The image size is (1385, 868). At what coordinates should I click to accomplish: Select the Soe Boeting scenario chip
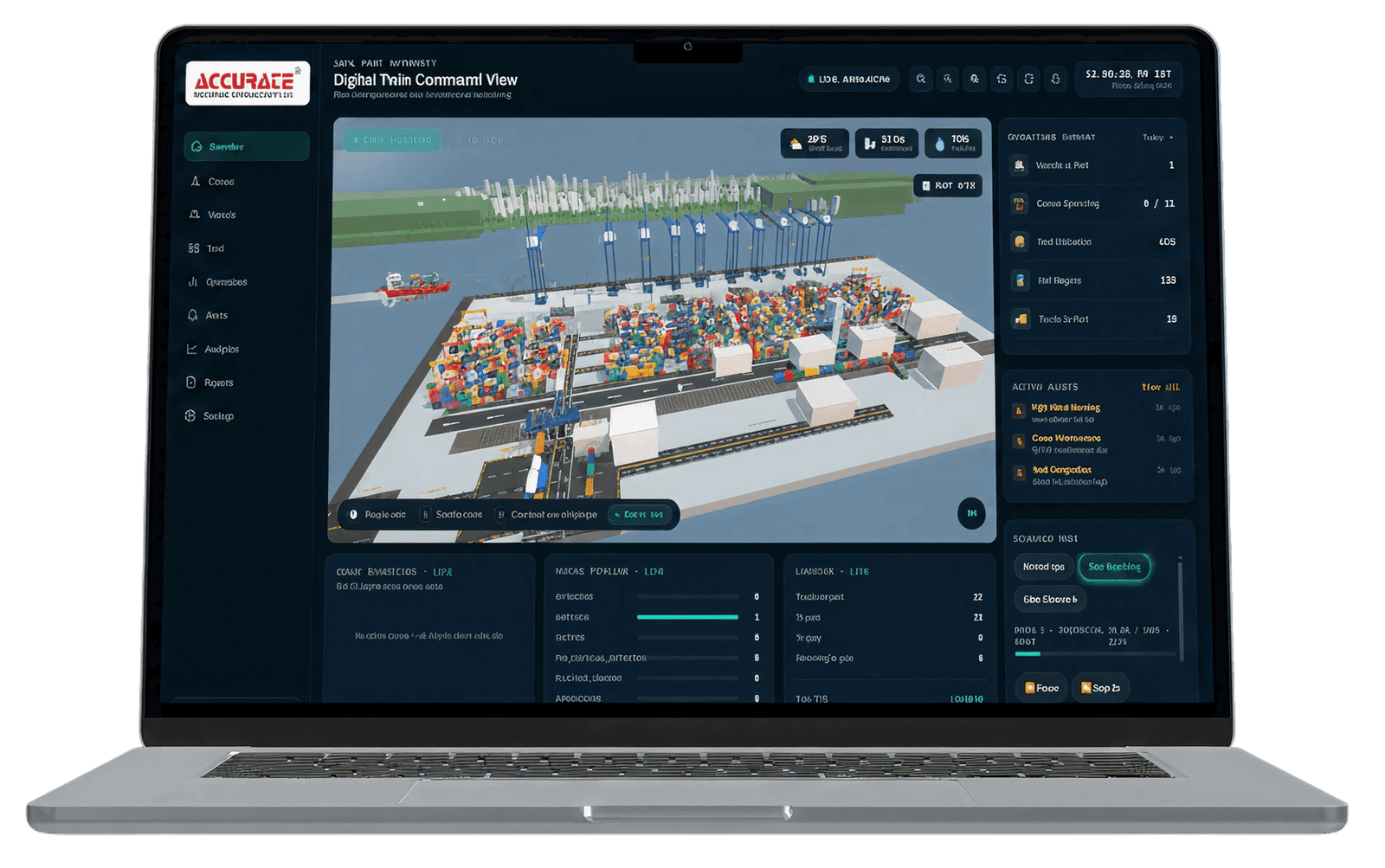click(x=1114, y=568)
